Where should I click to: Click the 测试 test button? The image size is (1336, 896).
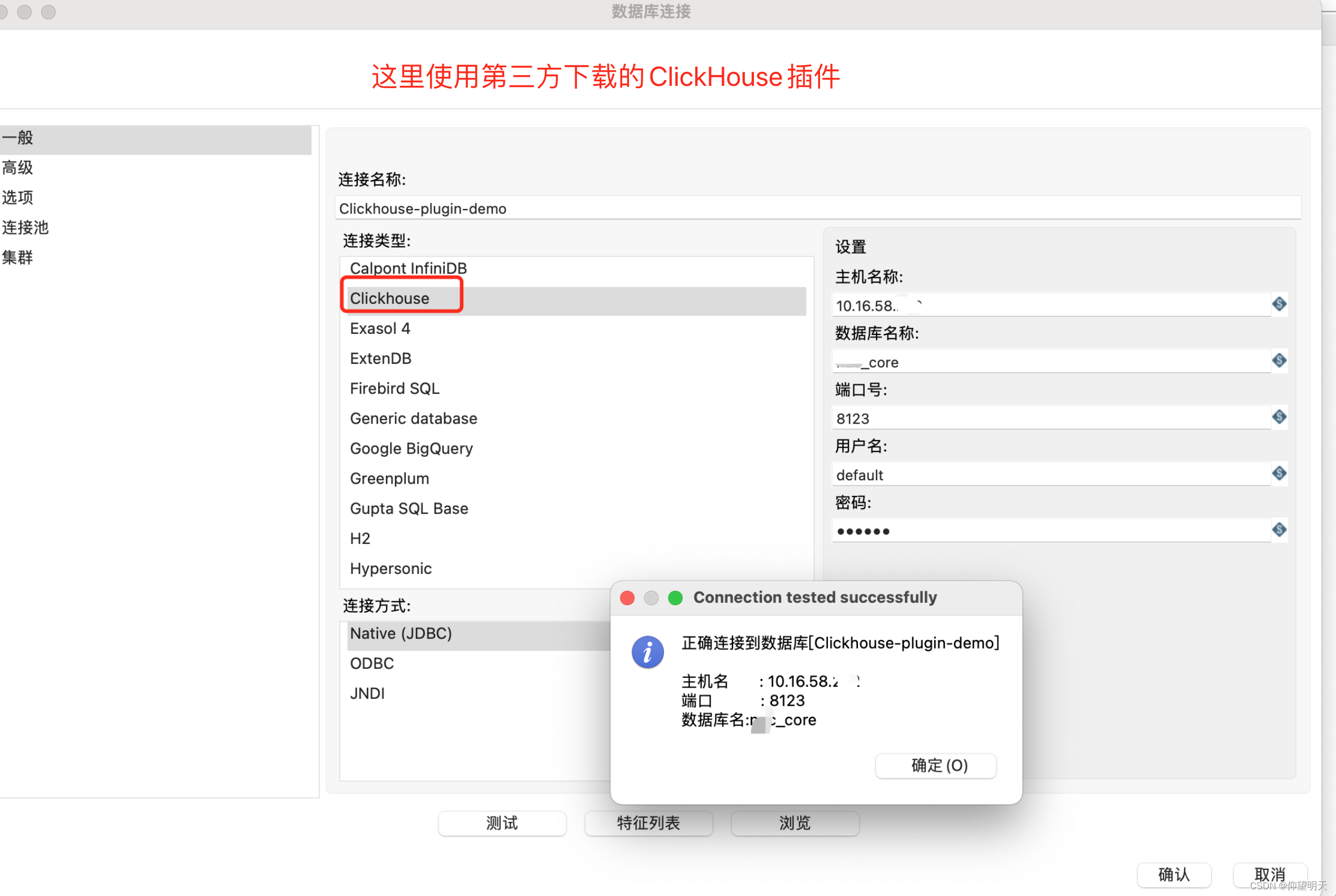tap(502, 824)
